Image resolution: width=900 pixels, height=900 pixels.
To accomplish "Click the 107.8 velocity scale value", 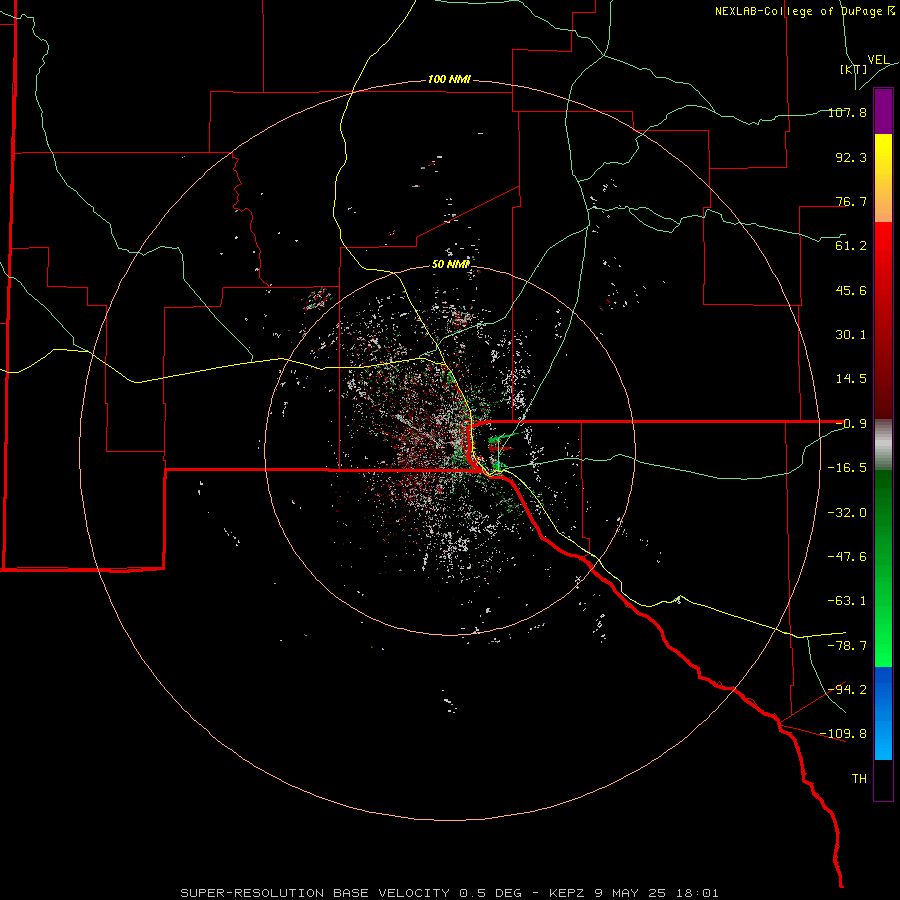I will coord(847,112).
